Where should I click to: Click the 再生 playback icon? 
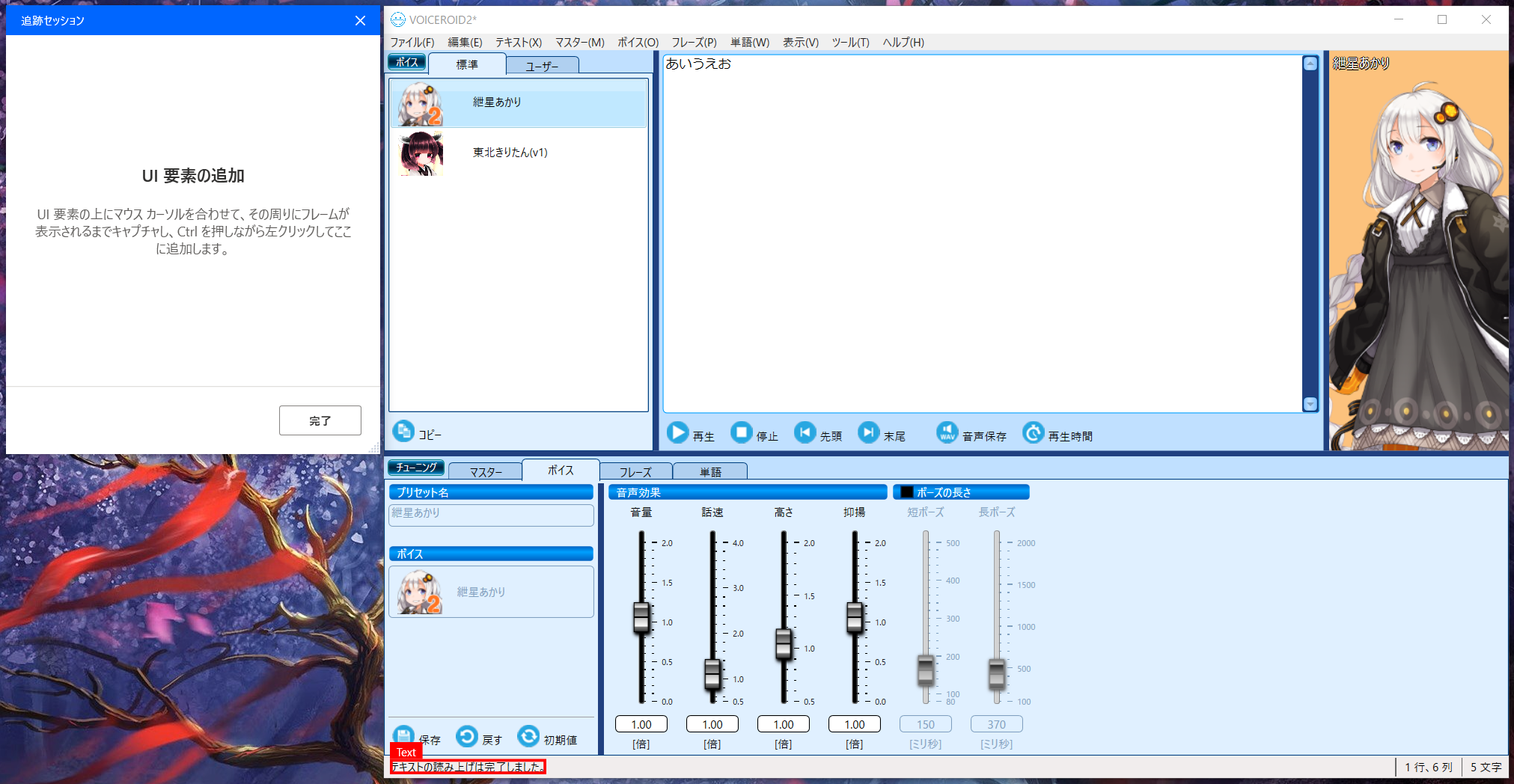[678, 432]
